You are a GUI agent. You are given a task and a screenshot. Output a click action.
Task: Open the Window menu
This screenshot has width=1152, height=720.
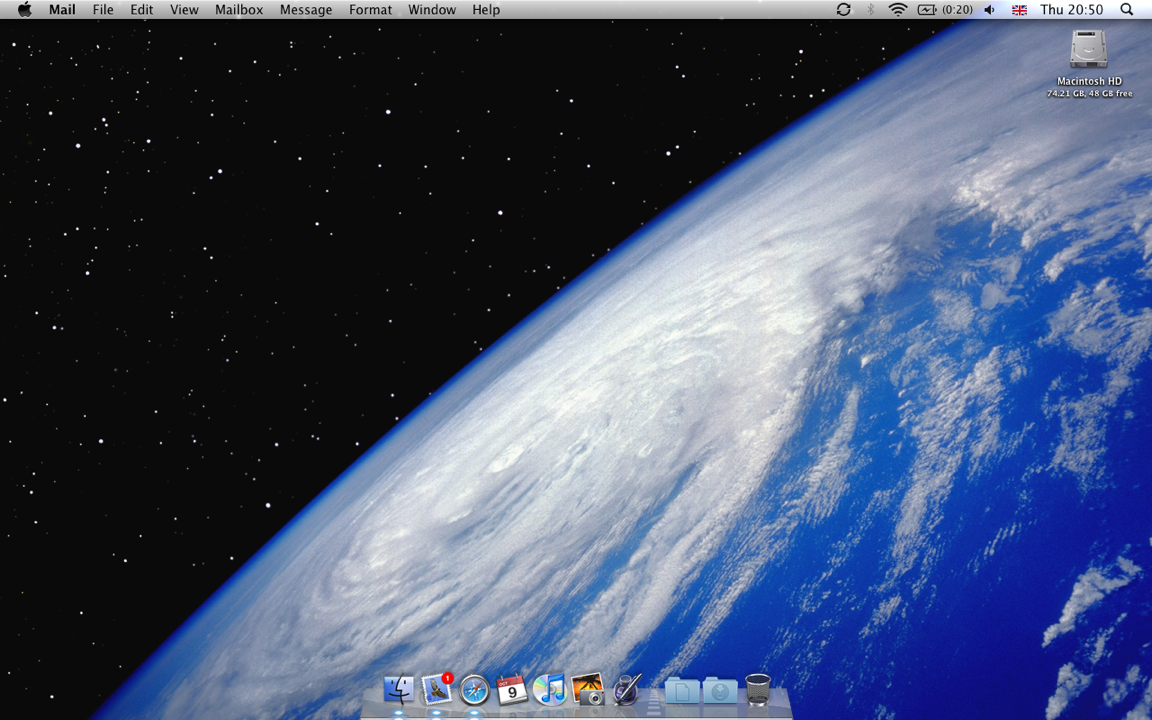(x=432, y=10)
